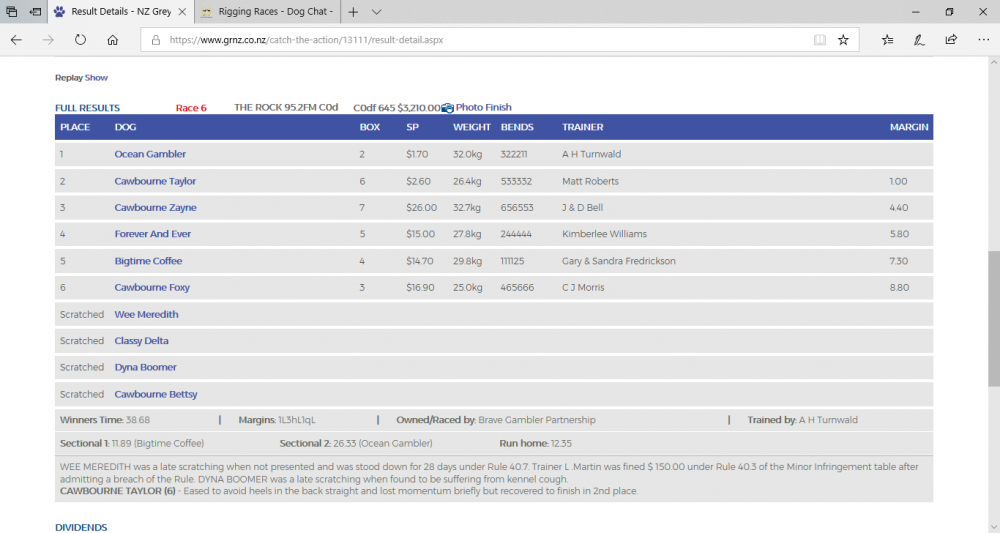Select the Result Details NZ Grey tab
Viewport: 1000px width, 533px height.
[120, 12]
